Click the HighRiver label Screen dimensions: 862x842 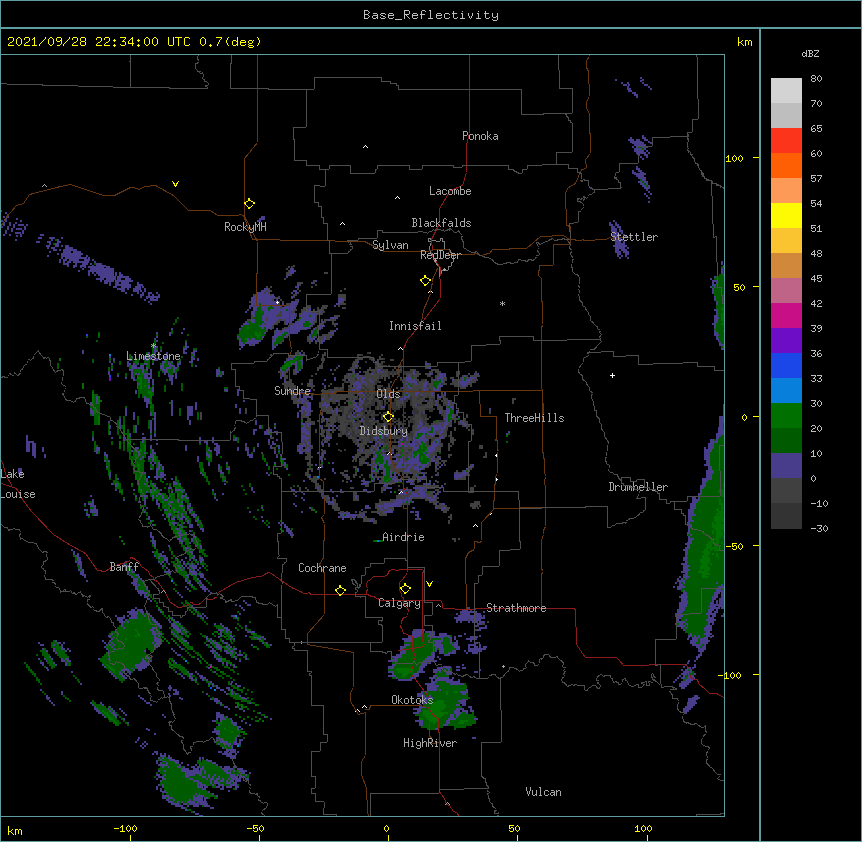click(x=430, y=743)
